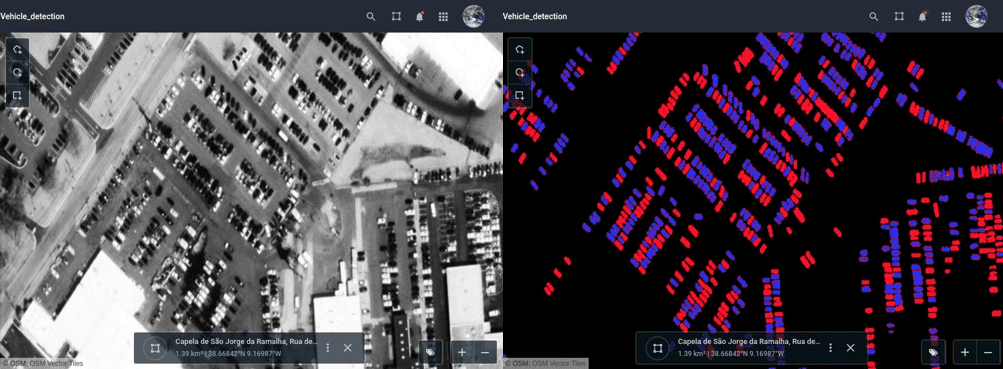Toggle the labels tag button on the right map
The width and height of the screenshot is (1003, 369).
click(x=933, y=352)
